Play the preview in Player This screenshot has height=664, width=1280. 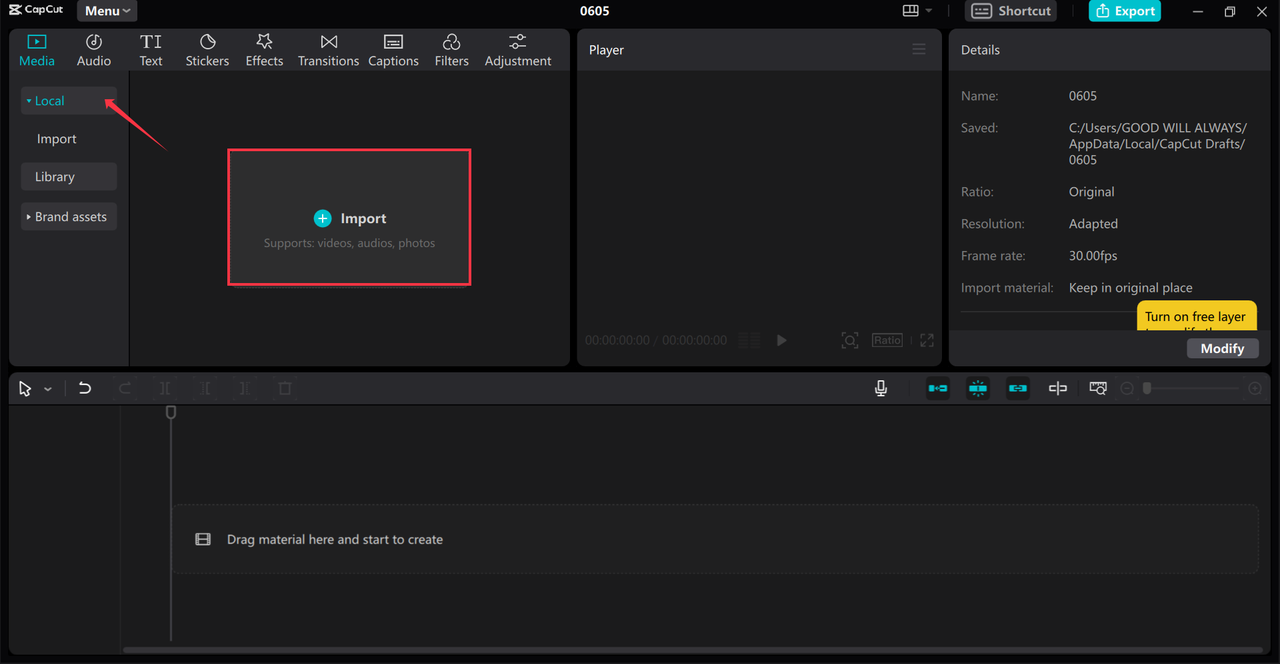click(781, 340)
